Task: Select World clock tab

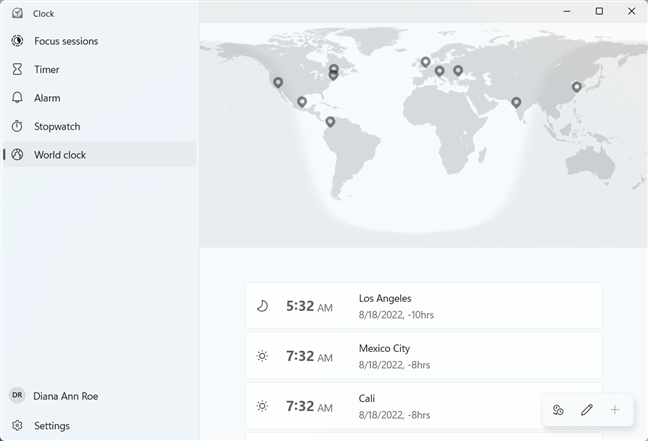Action: (x=60, y=155)
